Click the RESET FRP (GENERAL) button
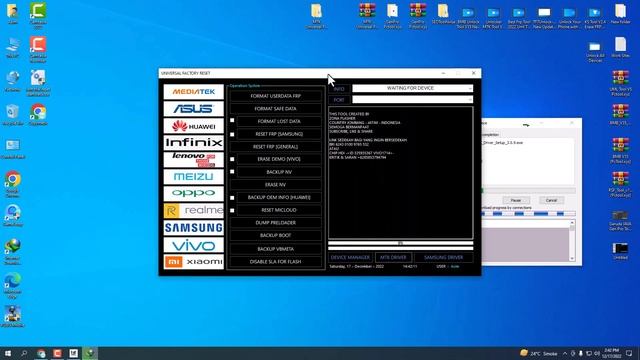 (x=276, y=147)
